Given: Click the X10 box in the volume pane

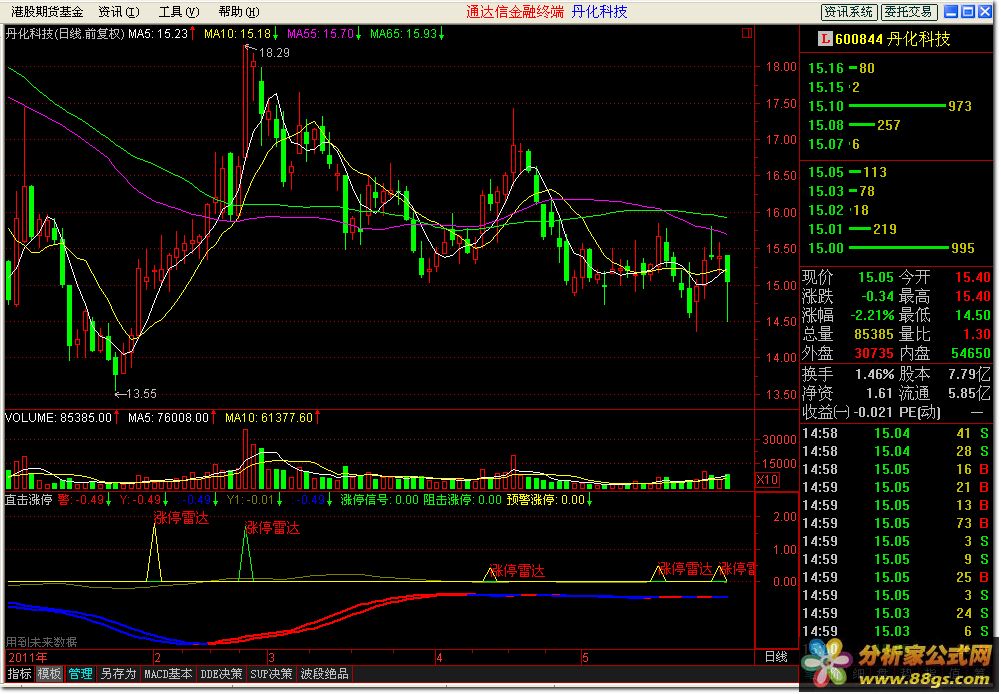Looking at the screenshot, I should [x=767, y=479].
